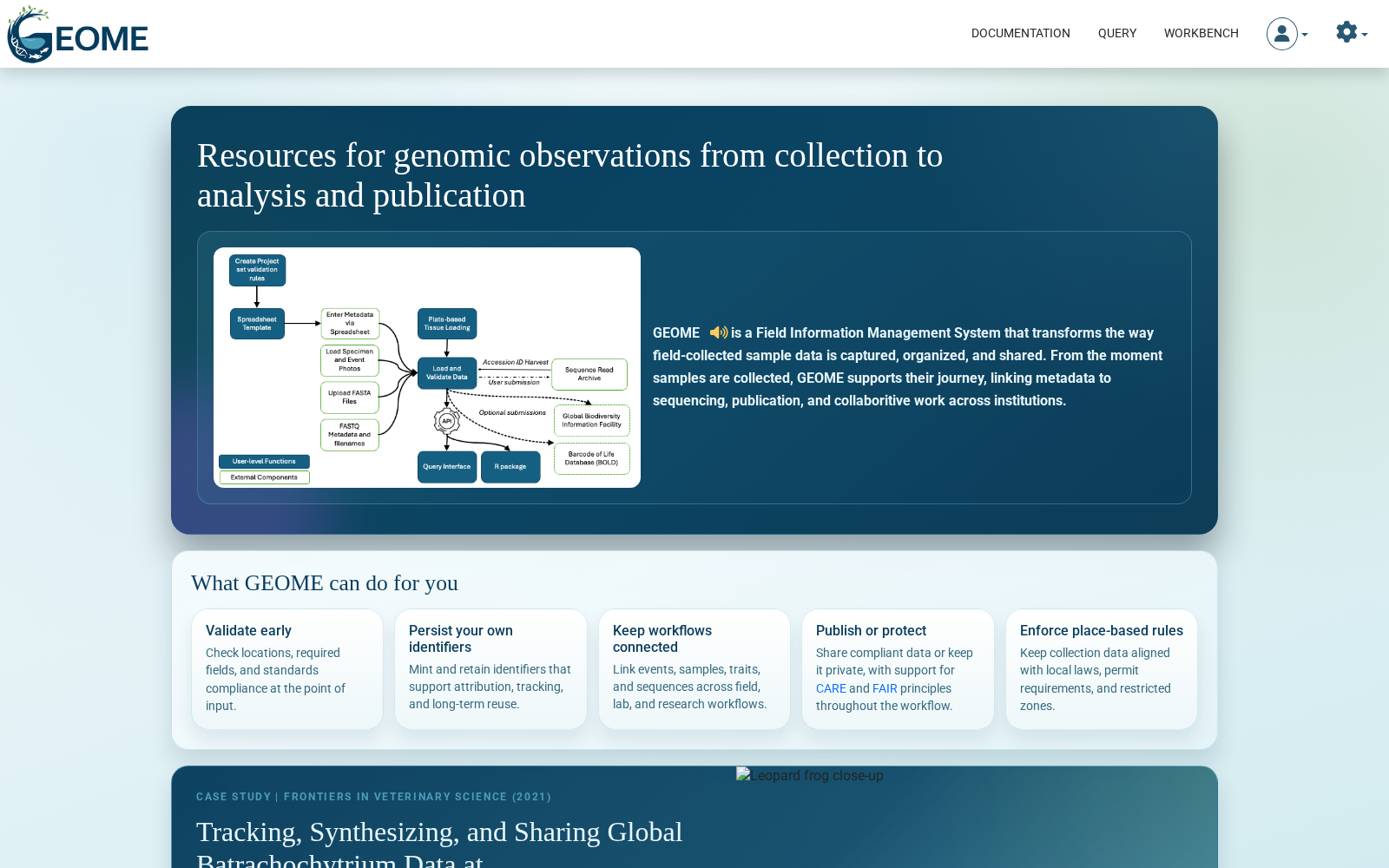1389x868 pixels.
Task: Click the Load and Validate Data diagram box
Action: point(447,373)
